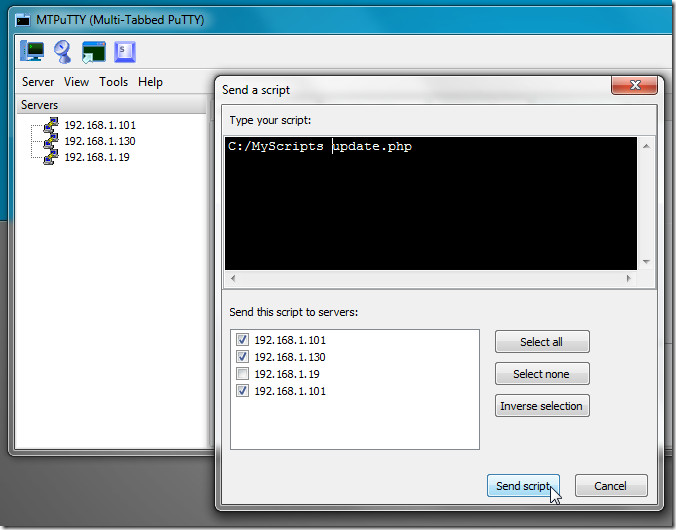Viewport: 676px width, 530px height.
Task: Select 192.168.1.19 in the Servers tree
Action: click(97, 157)
